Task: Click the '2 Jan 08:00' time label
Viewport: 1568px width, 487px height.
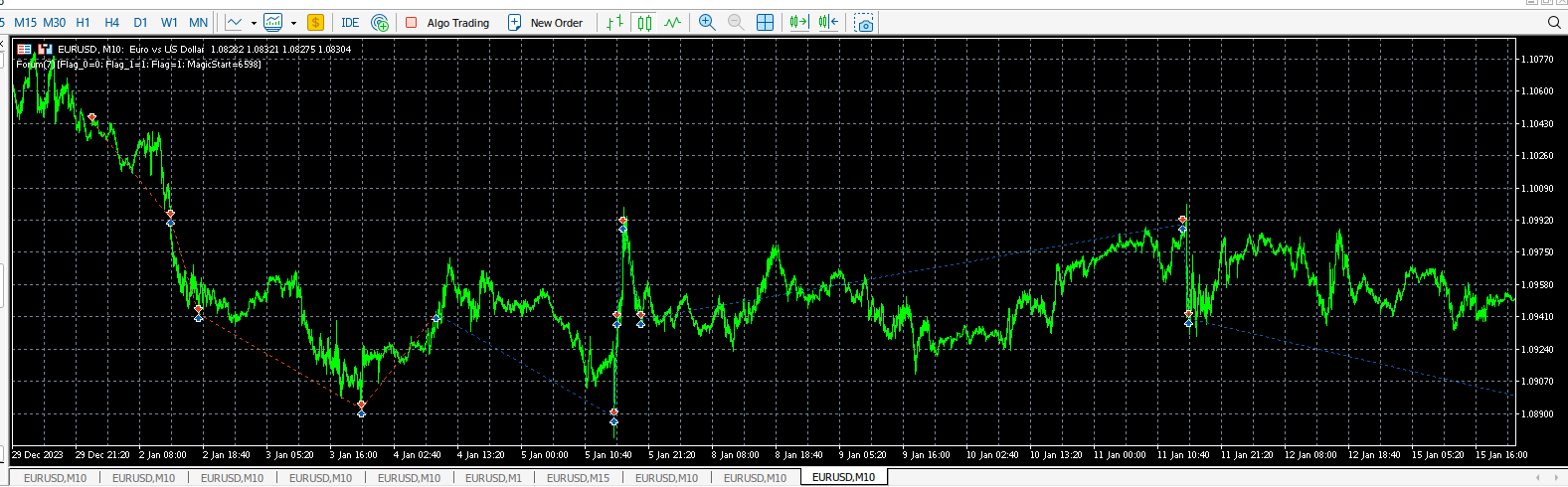Action: pyautogui.click(x=163, y=455)
